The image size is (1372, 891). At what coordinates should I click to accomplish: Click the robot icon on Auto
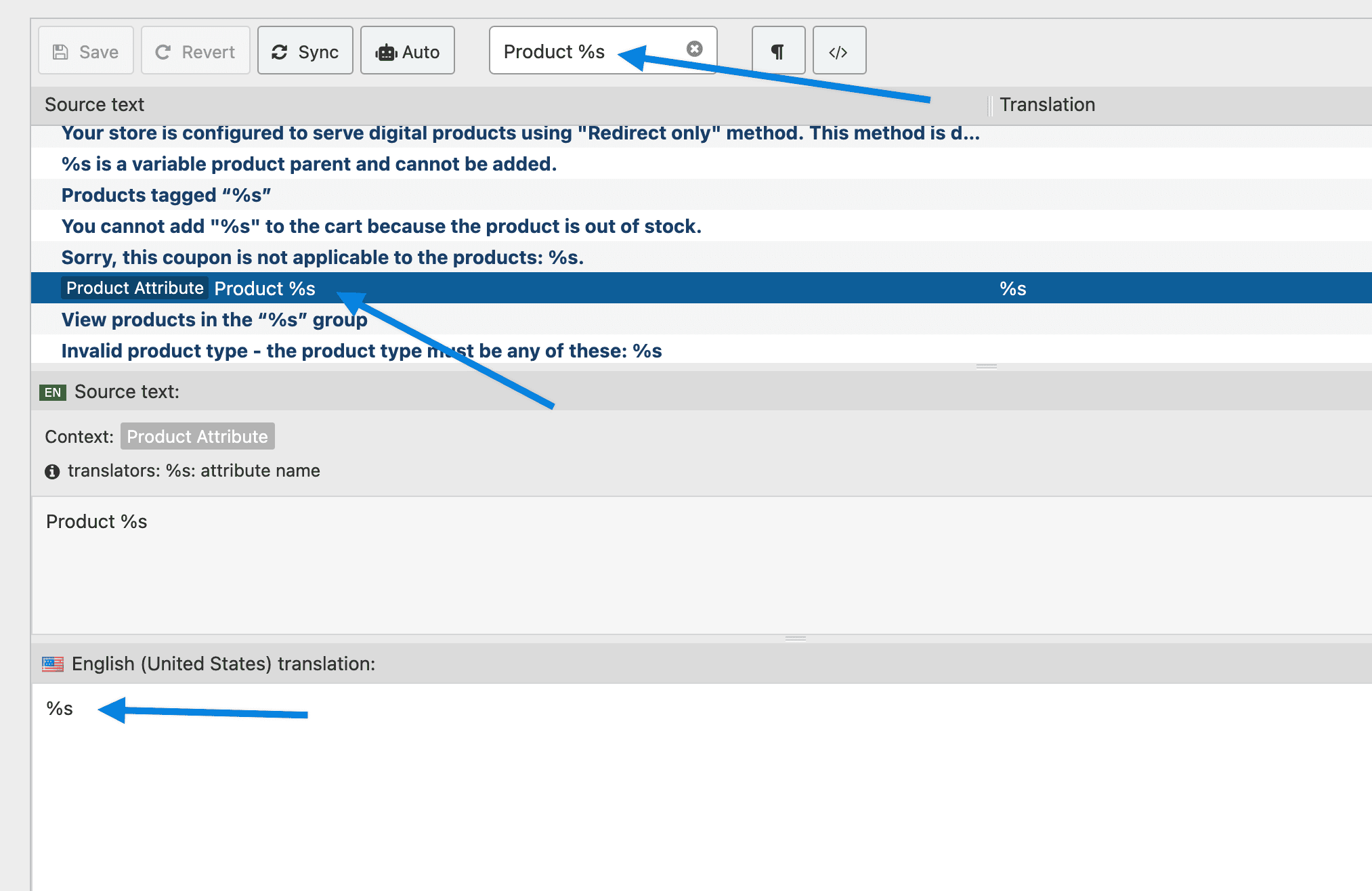tap(386, 52)
